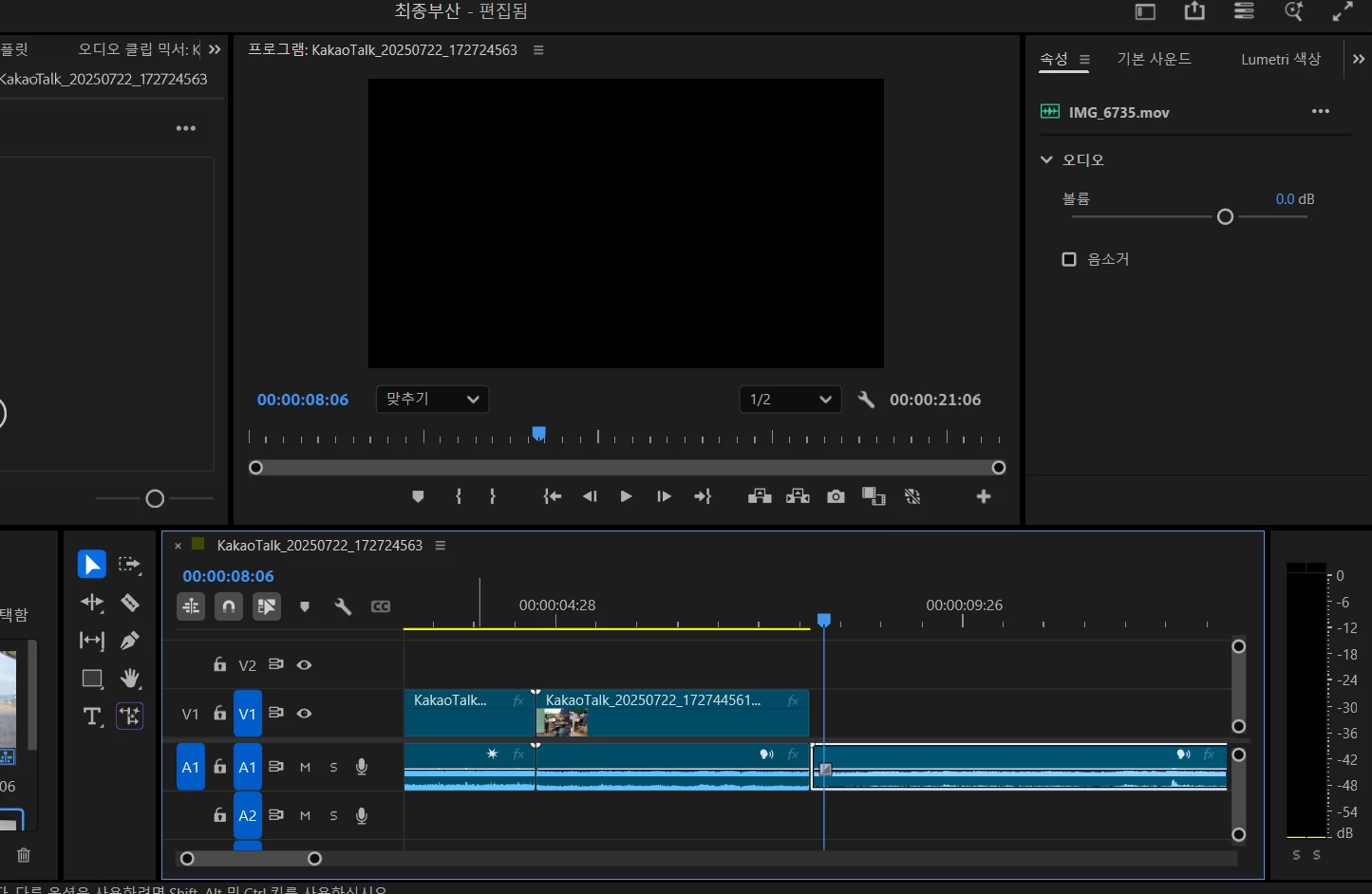The image size is (1372, 894).
Task: Toggle insert sequences as nests
Action: pos(191,606)
